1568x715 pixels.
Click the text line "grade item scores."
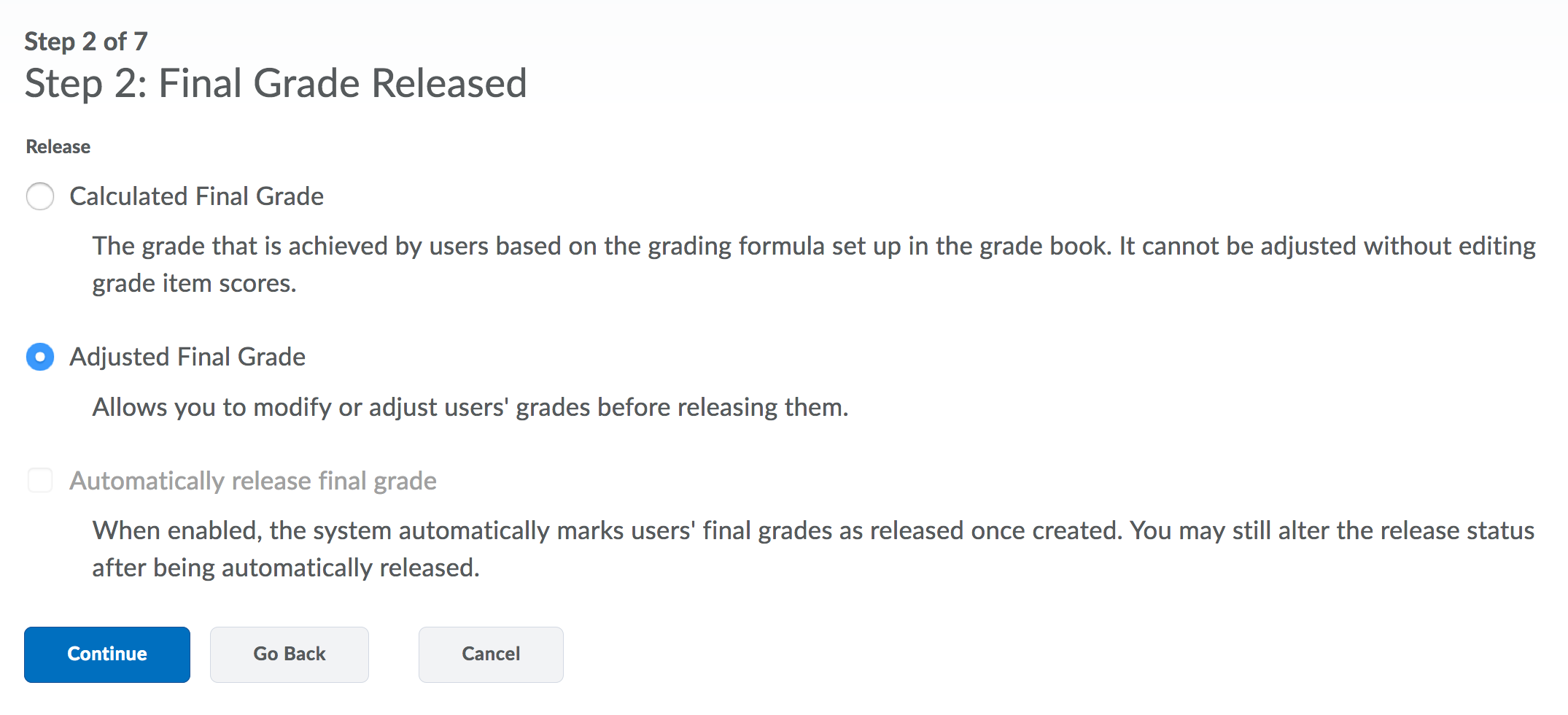(194, 283)
